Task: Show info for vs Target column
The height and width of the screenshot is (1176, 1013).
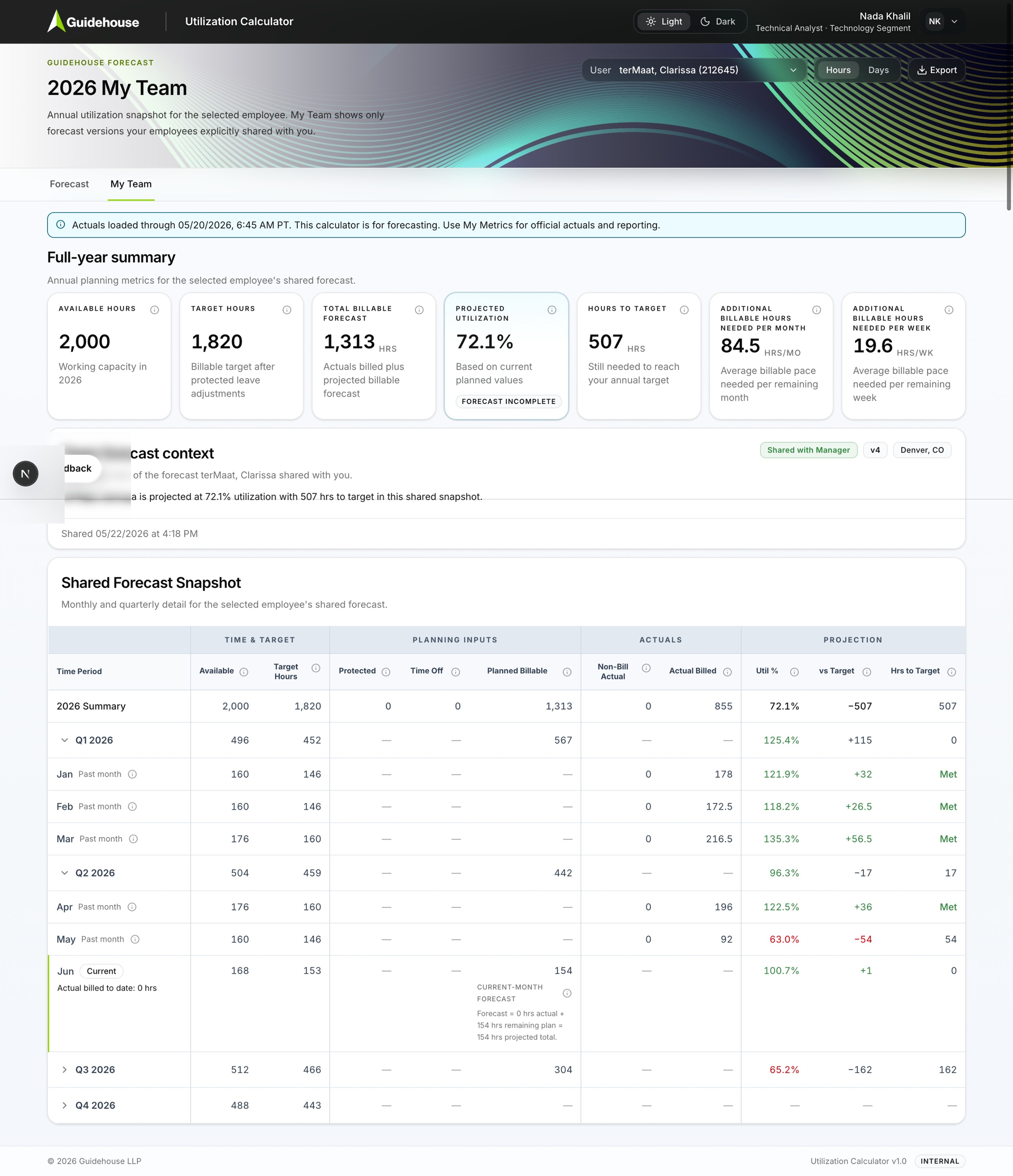Action: coord(867,672)
